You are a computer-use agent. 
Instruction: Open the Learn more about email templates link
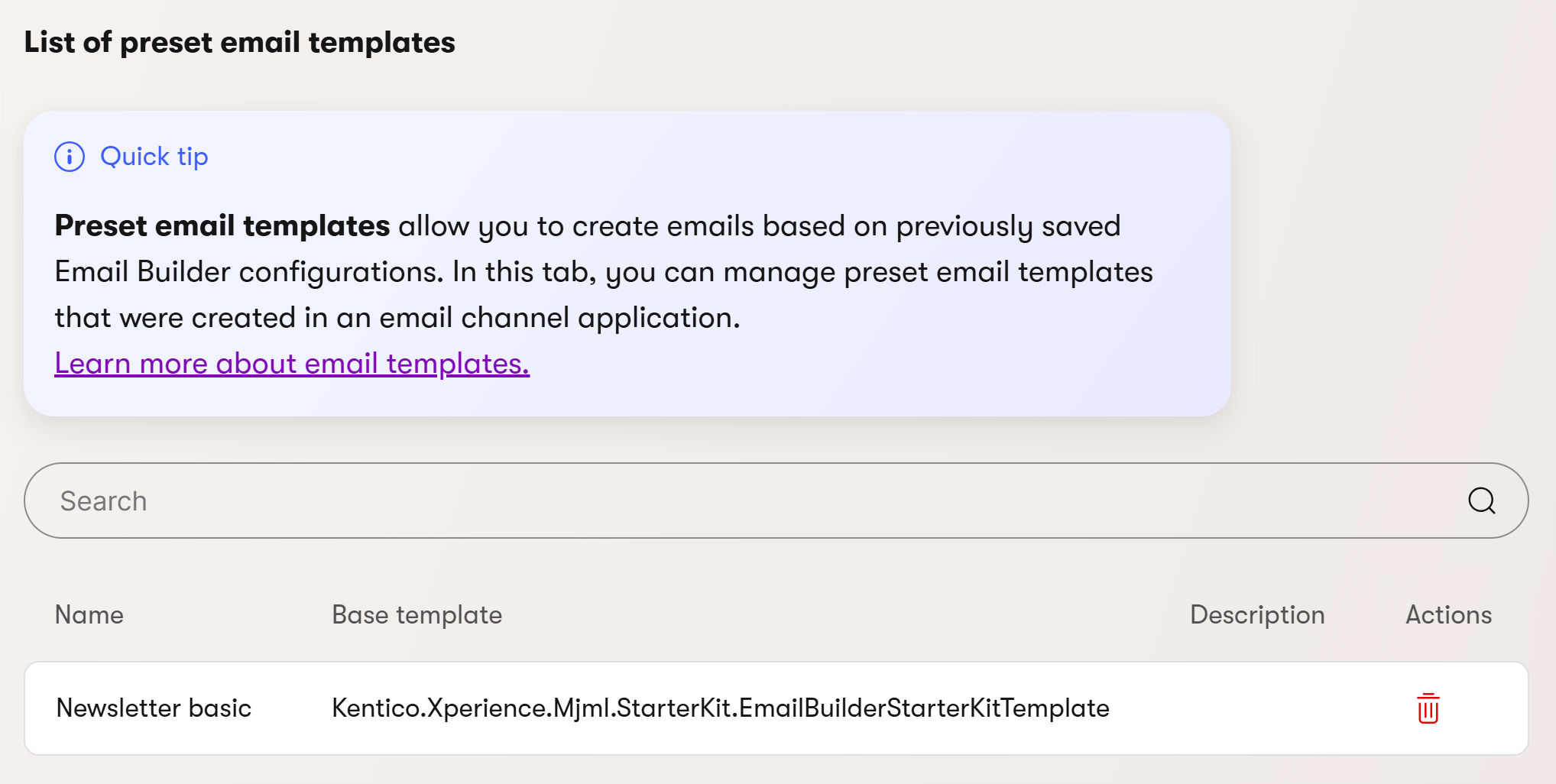tap(291, 363)
